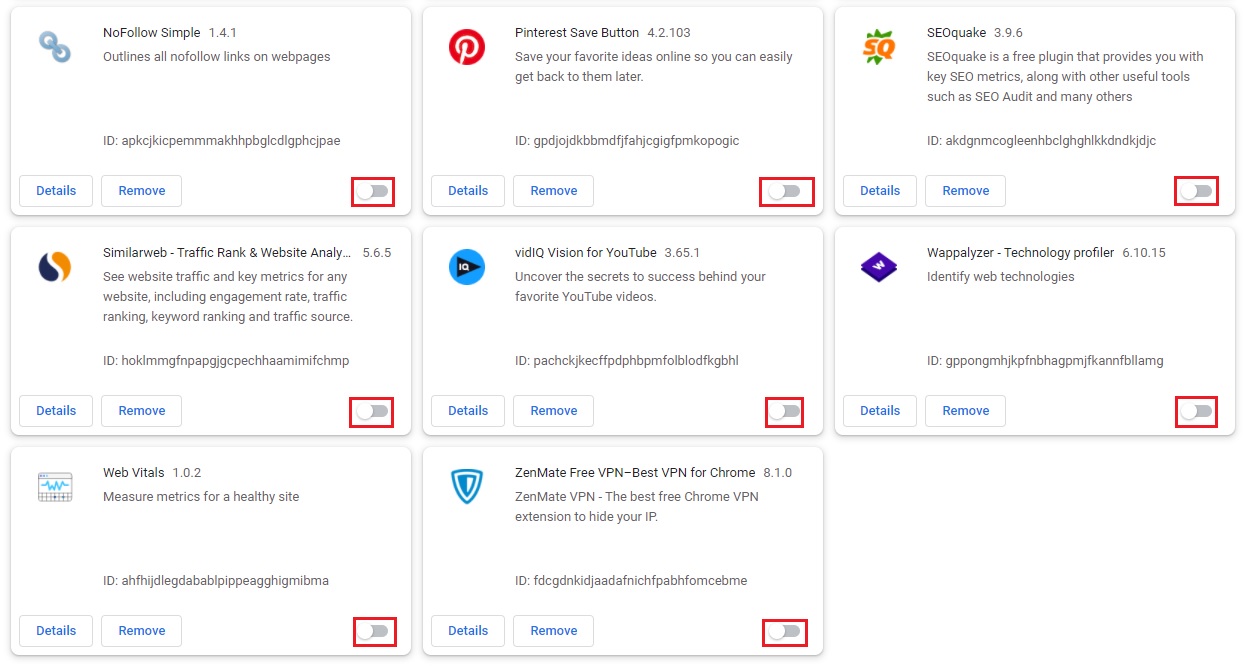The width and height of the screenshot is (1245, 668).
Task: Click the Web Vitals chart icon
Action: (55, 487)
